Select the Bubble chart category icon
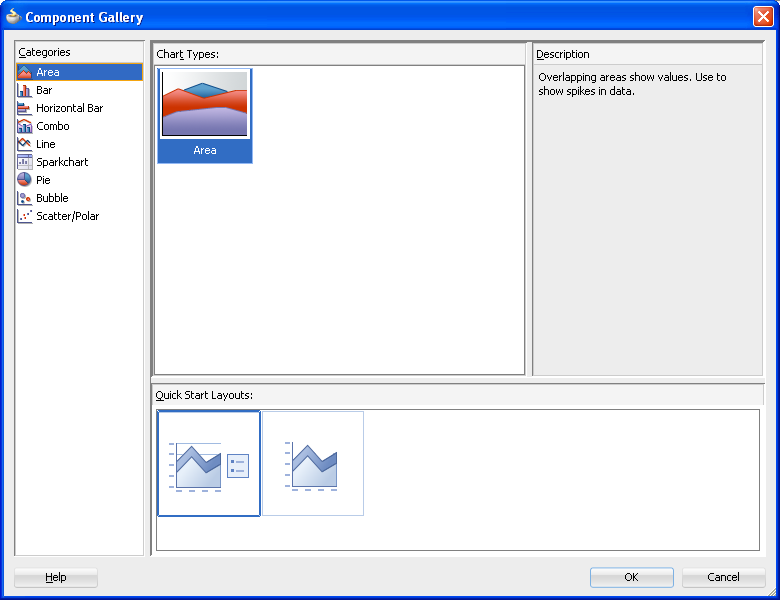The width and height of the screenshot is (780, 600). click(24, 198)
